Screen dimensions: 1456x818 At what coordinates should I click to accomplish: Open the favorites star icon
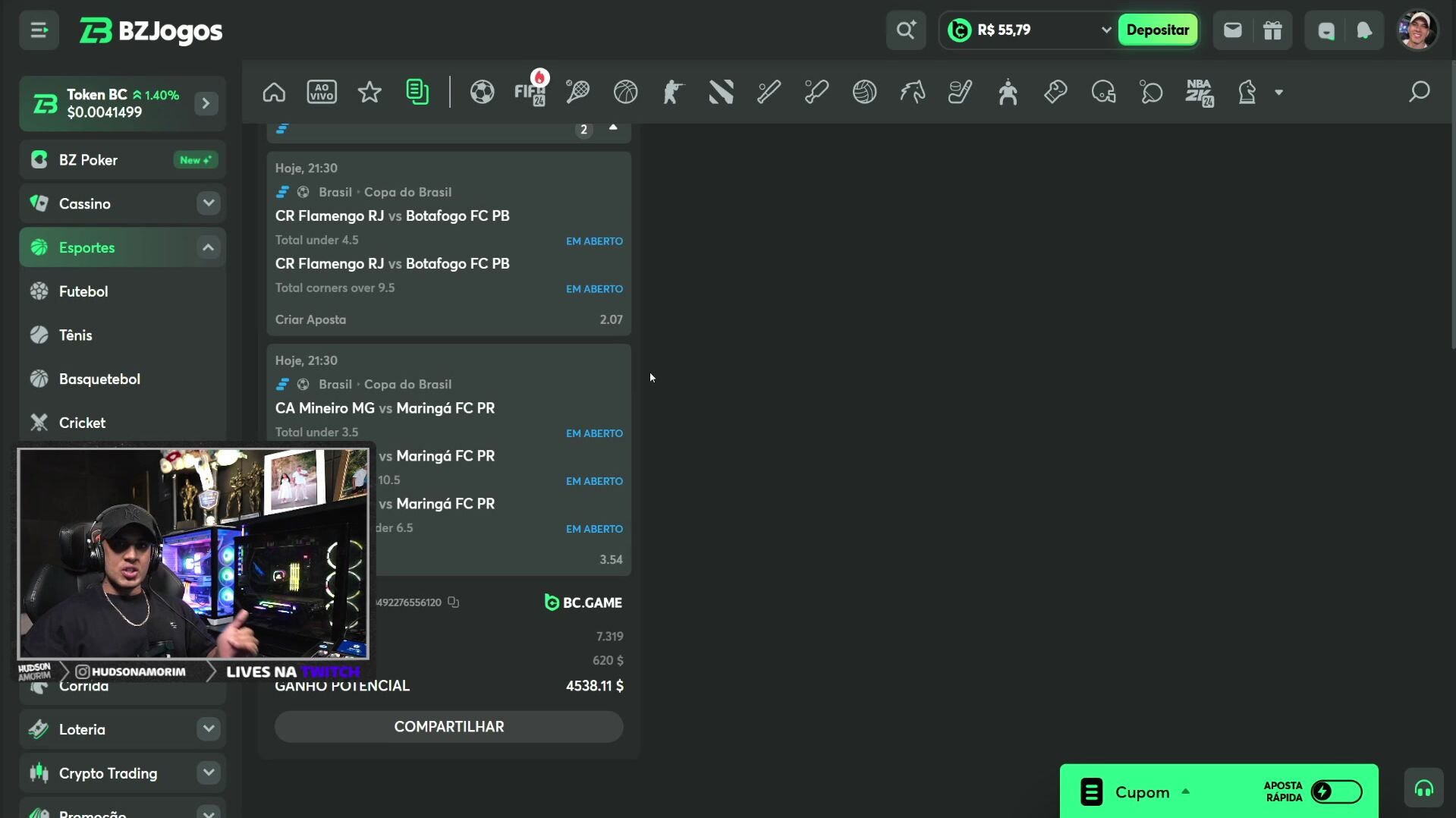tap(370, 93)
